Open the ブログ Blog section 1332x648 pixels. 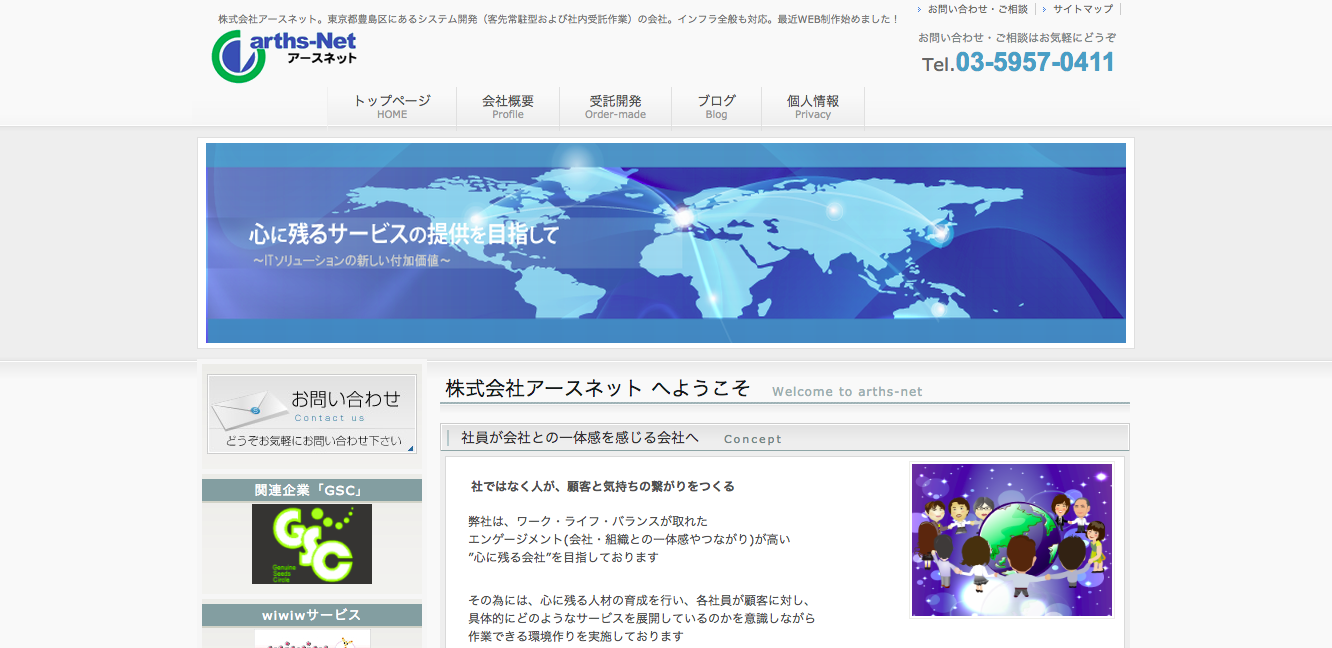716,105
